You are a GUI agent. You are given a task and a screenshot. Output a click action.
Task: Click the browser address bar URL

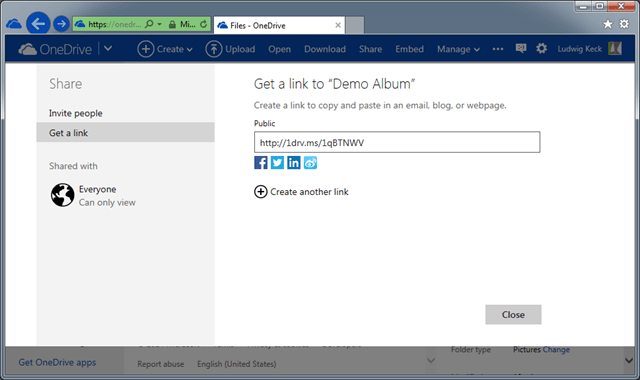[x=114, y=24]
